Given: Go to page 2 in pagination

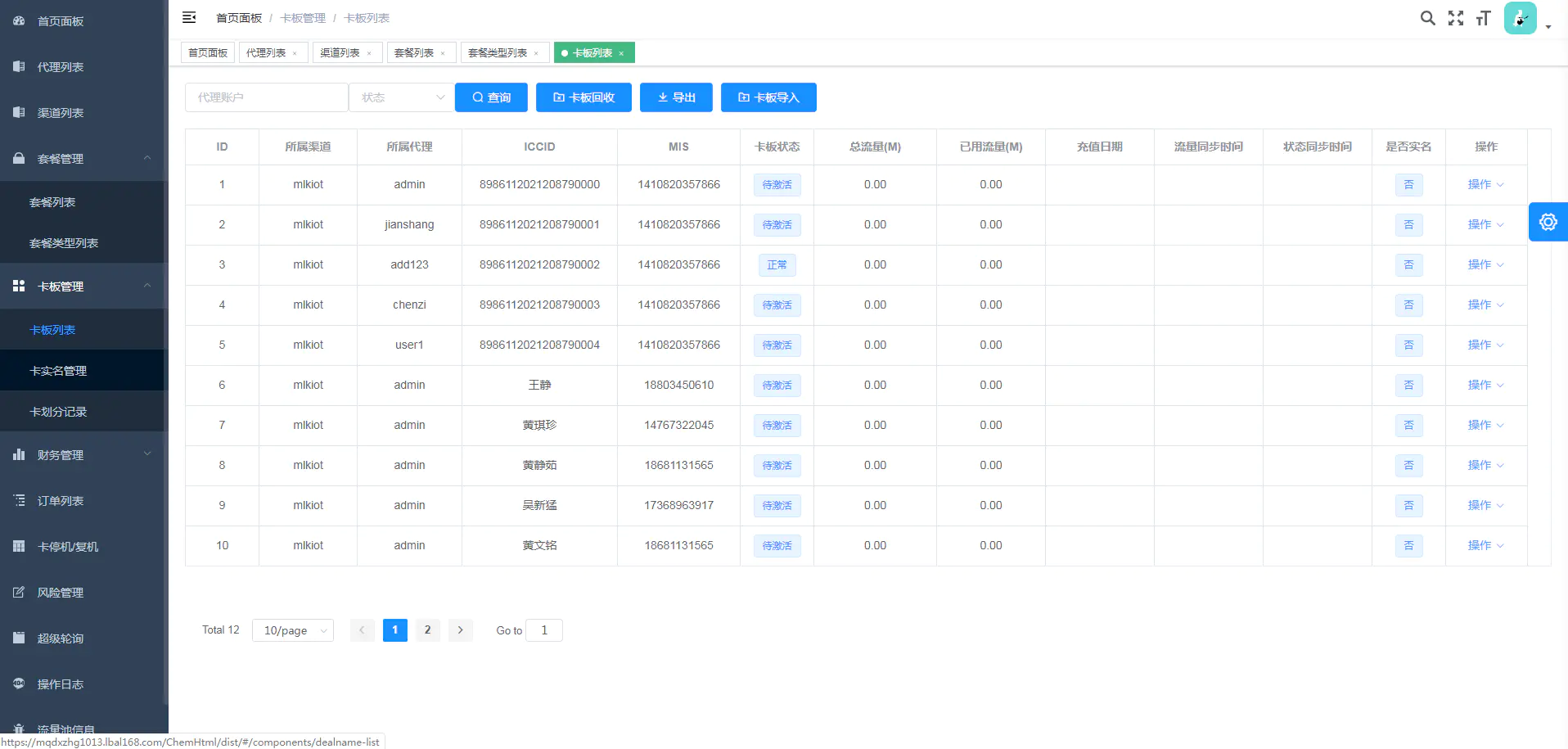Looking at the screenshot, I should (427, 630).
